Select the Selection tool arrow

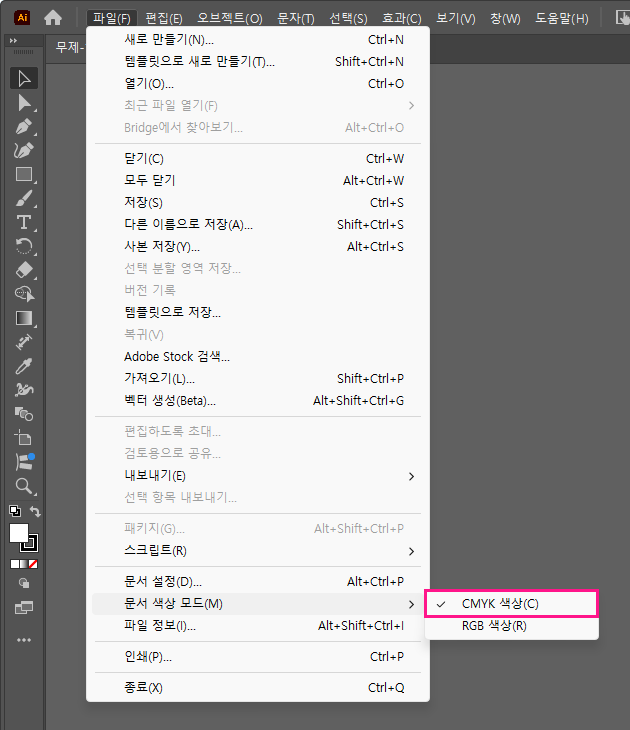[24, 79]
